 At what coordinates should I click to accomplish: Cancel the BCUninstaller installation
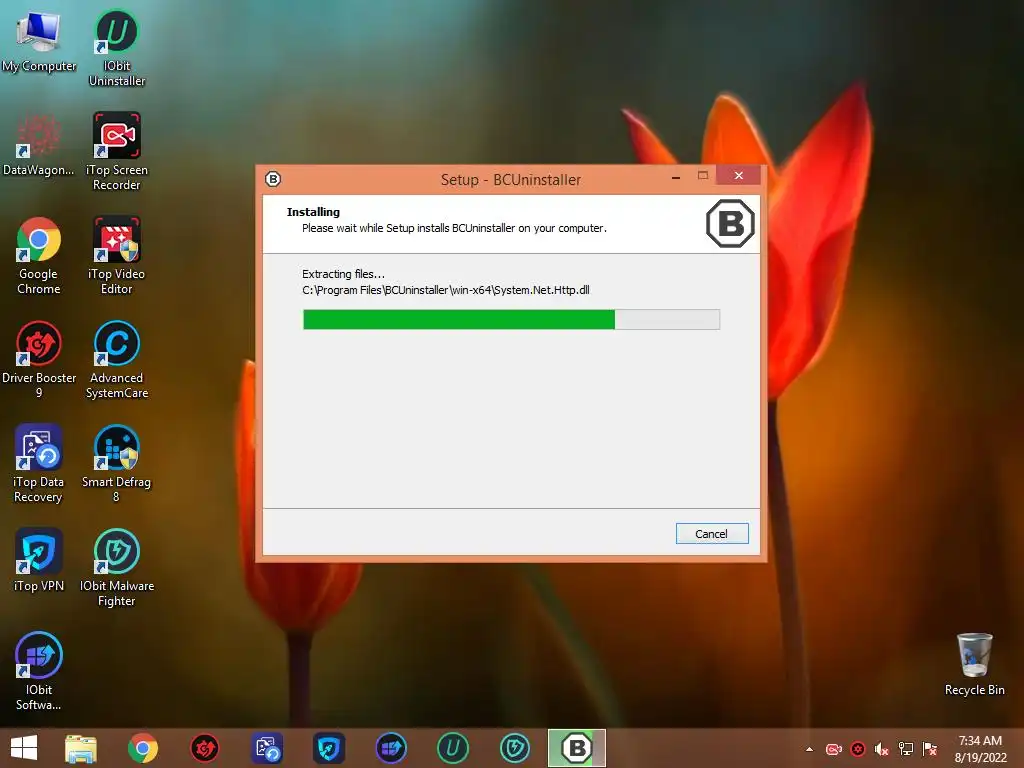click(712, 534)
